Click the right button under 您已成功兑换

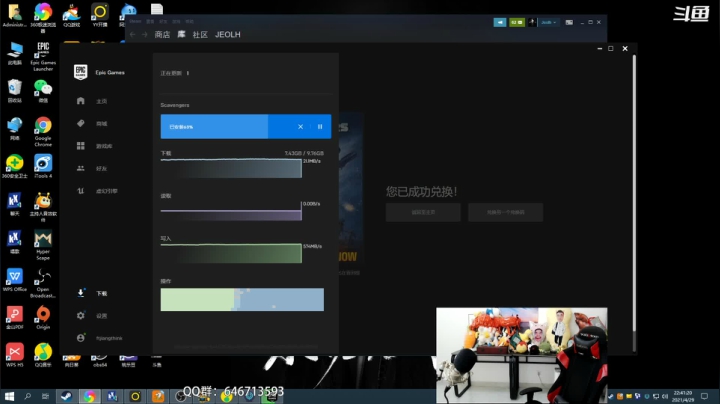pos(506,213)
